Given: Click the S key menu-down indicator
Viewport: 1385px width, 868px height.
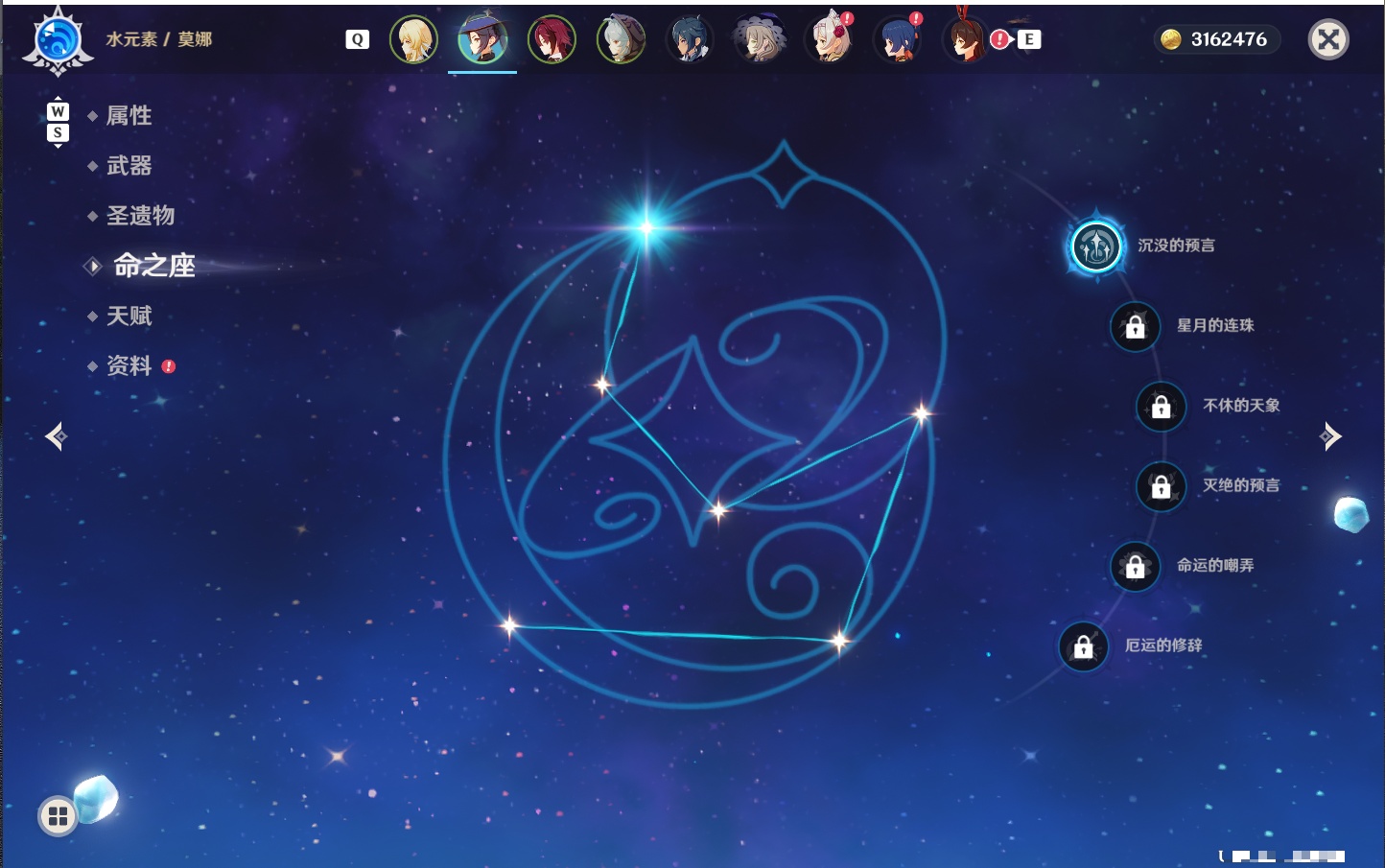Looking at the screenshot, I should (58, 132).
